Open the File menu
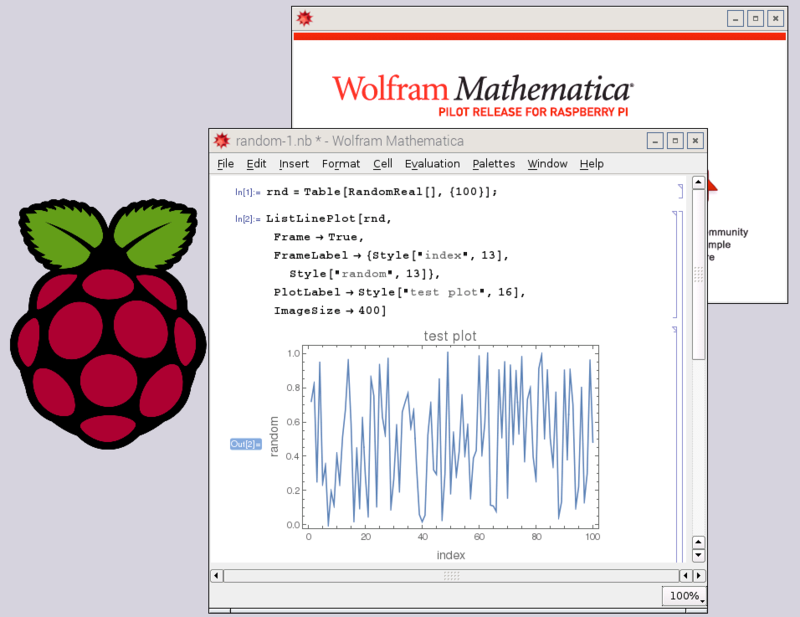This screenshot has height=617, width=800. tap(226, 164)
